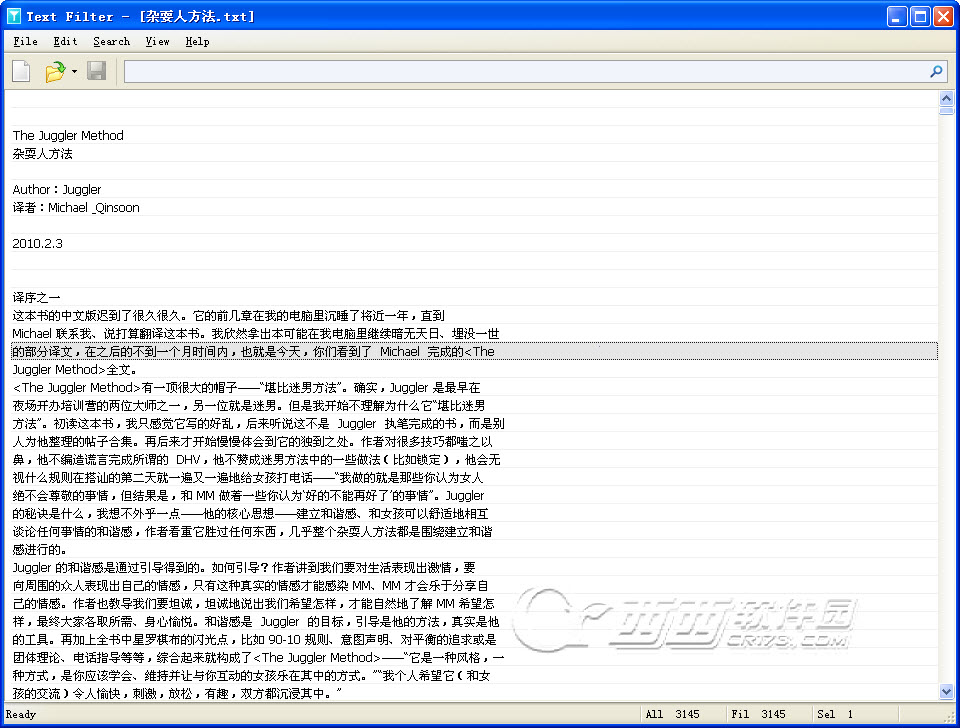
Task: Click the scrollbar up arrow
Action: click(947, 98)
